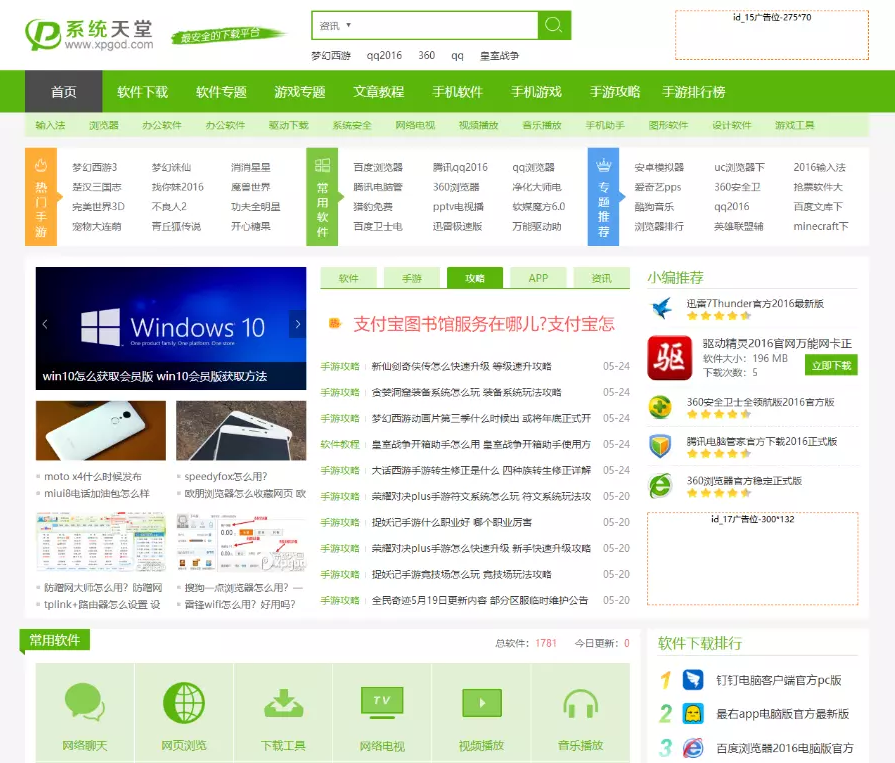
Task: Click the id_15 ad placeholder banner
Action: point(772,35)
